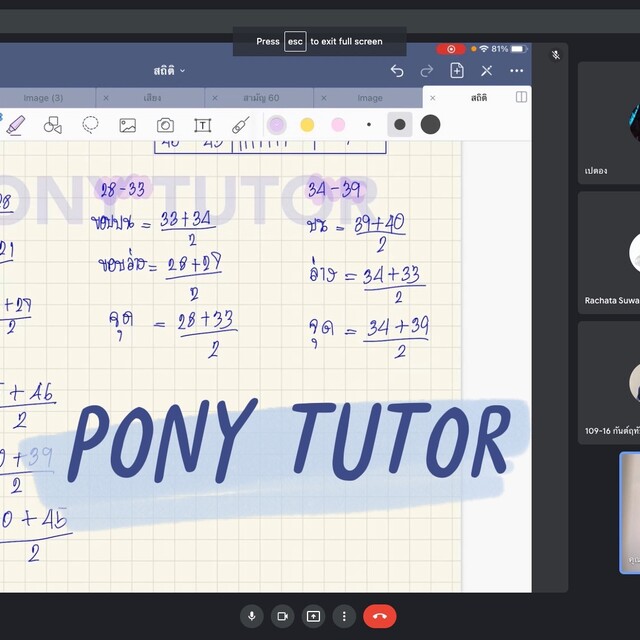Click the crossed pen editing mode icon
Screen dimensions: 640x640
click(x=486, y=71)
